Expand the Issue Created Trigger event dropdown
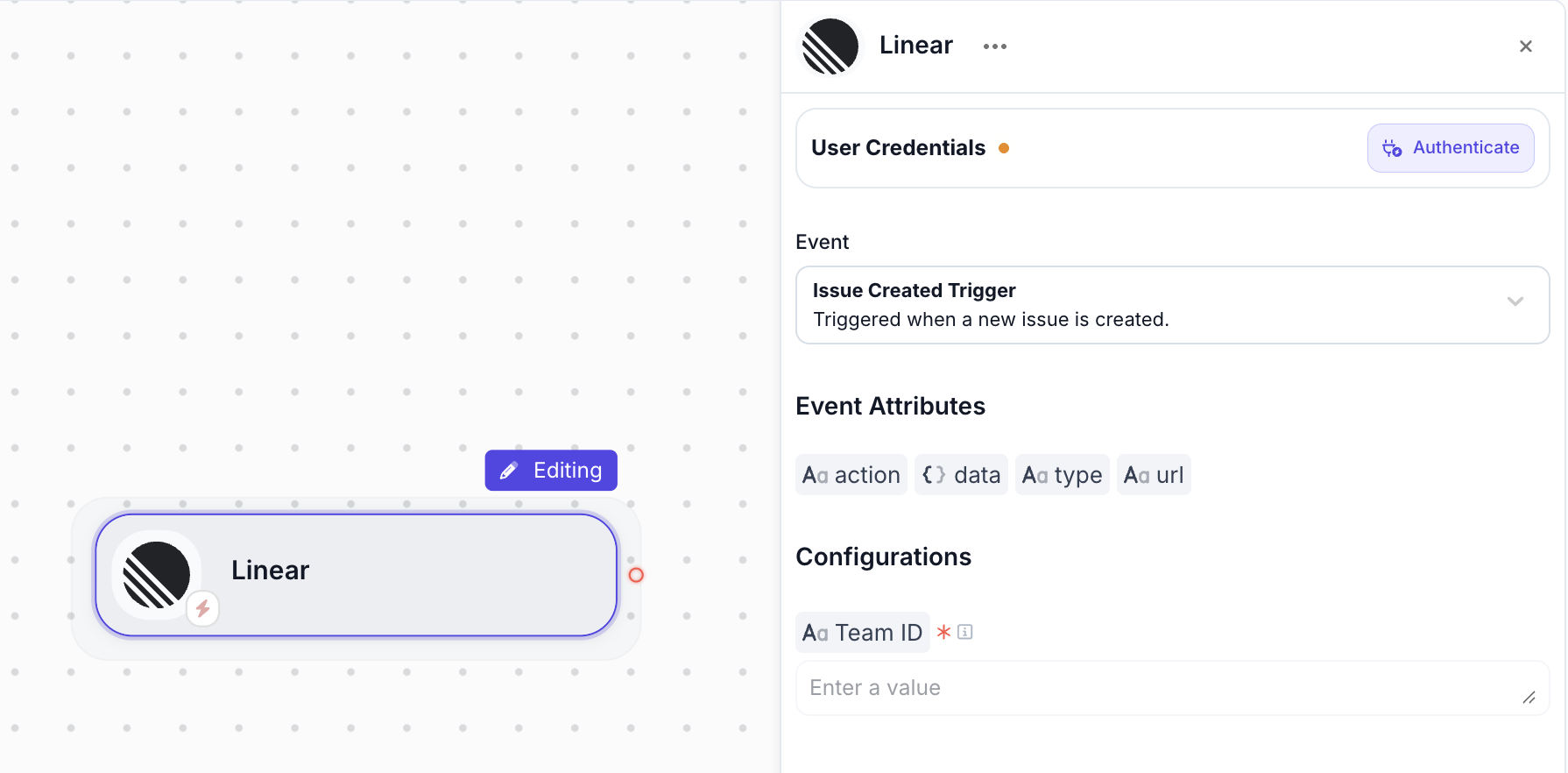The width and height of the screenshot is (1568, 773). pyautogui.click(x=1172, y=305)
